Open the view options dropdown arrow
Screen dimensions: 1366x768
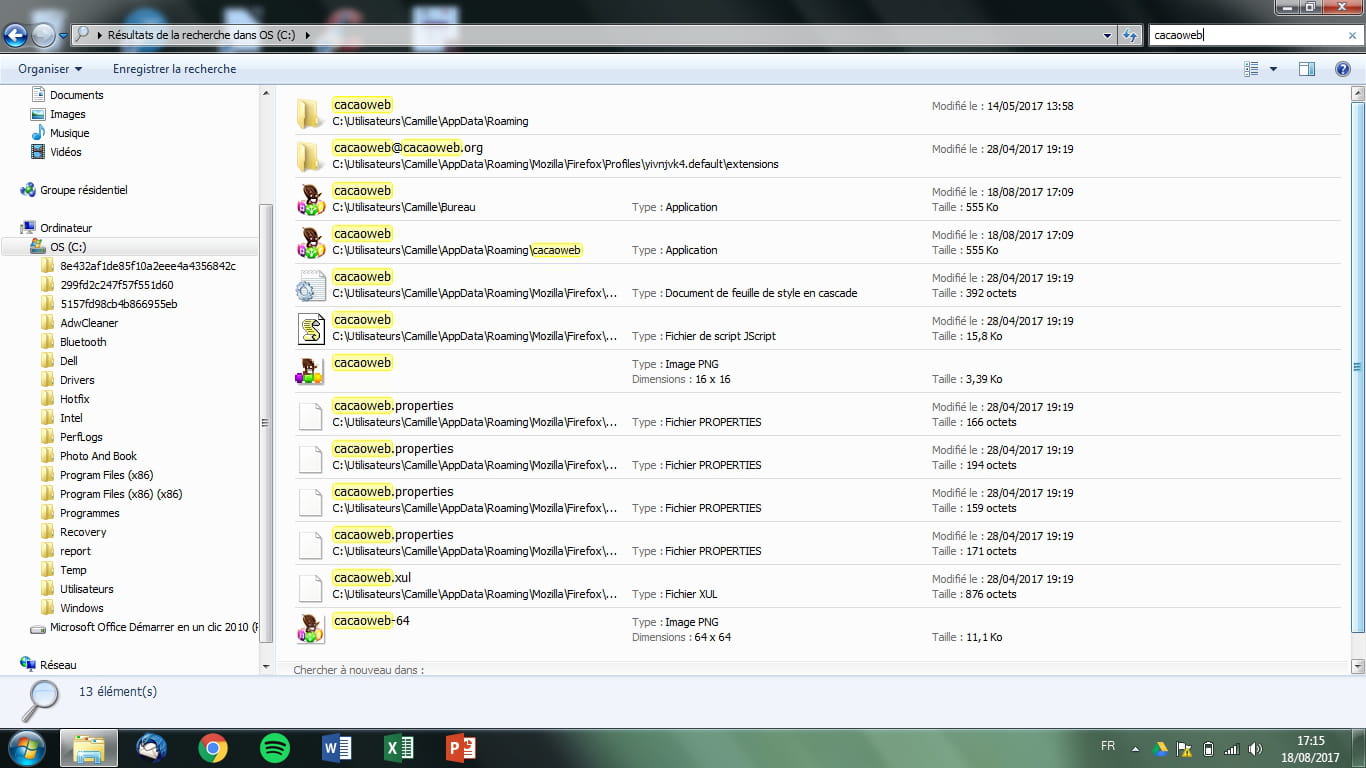[x=1273, y=69]
